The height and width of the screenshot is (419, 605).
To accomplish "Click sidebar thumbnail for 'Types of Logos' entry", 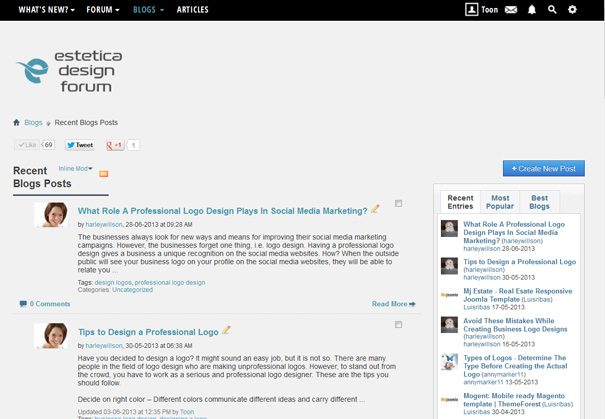I will point(449,362).
